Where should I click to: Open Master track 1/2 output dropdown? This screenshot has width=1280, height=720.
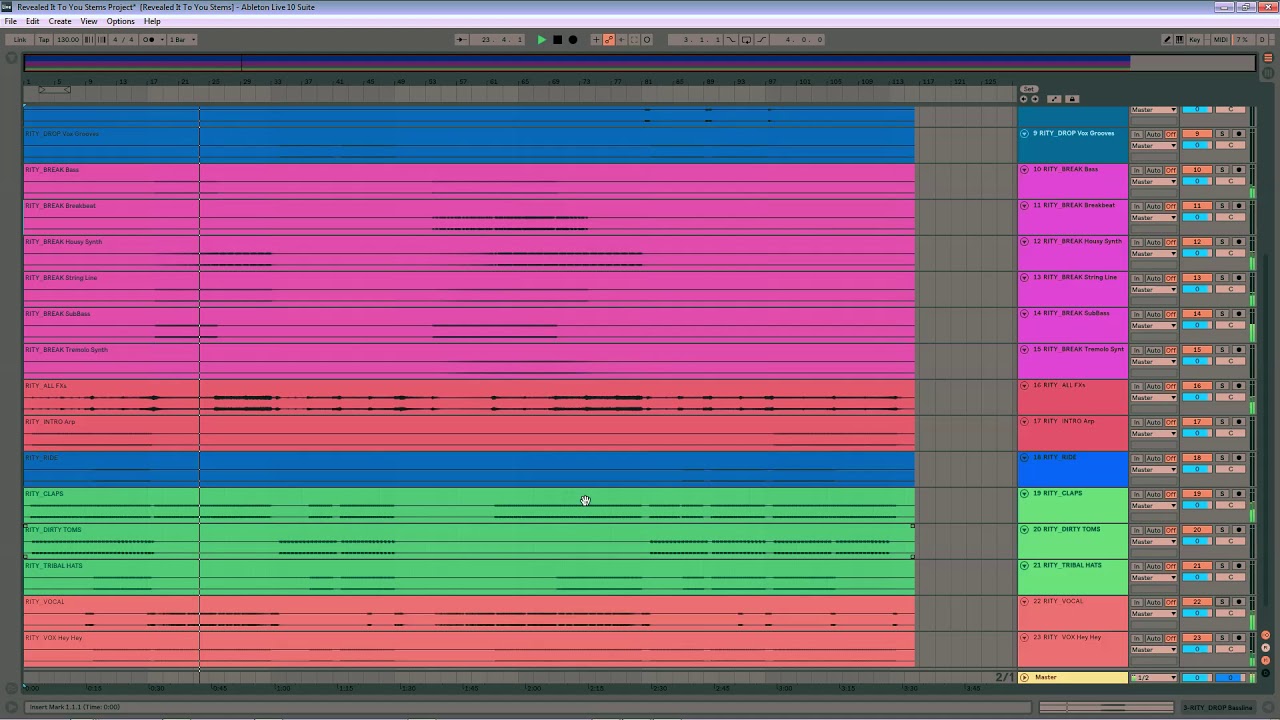tap(1154, 677)
